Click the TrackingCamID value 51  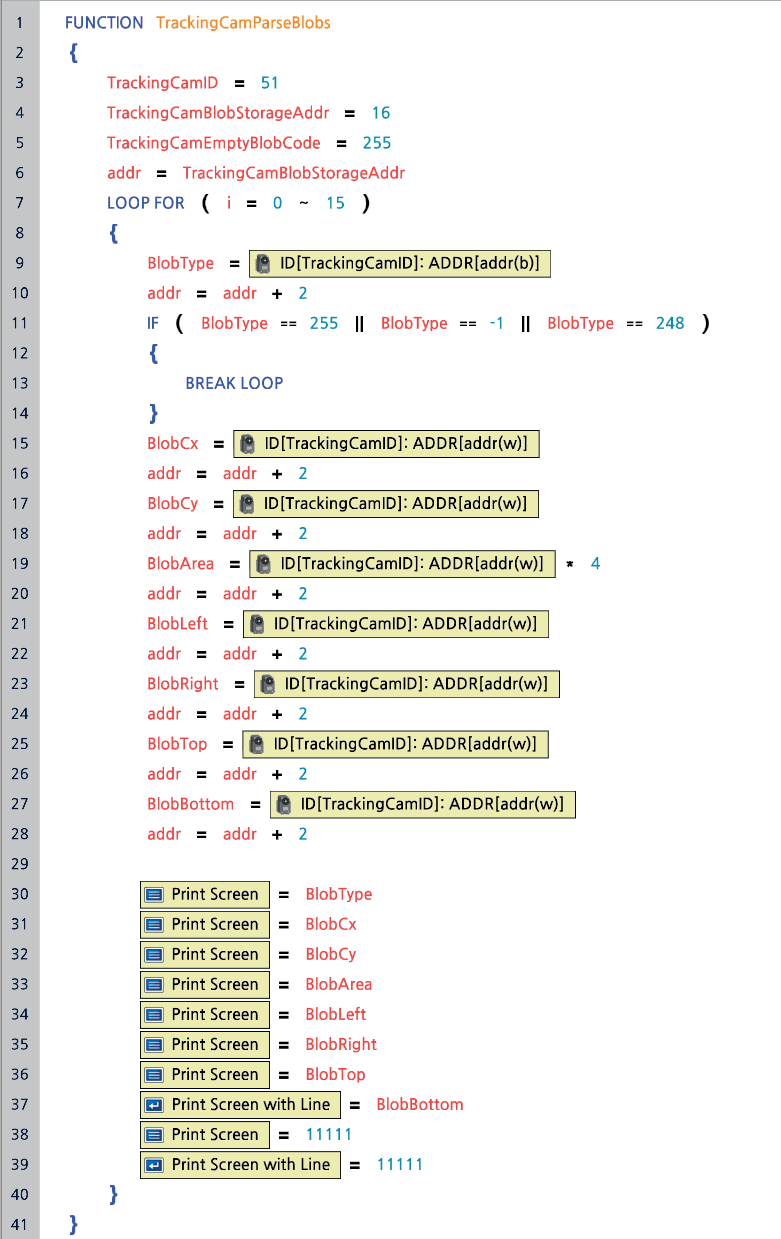pos(269,83)
